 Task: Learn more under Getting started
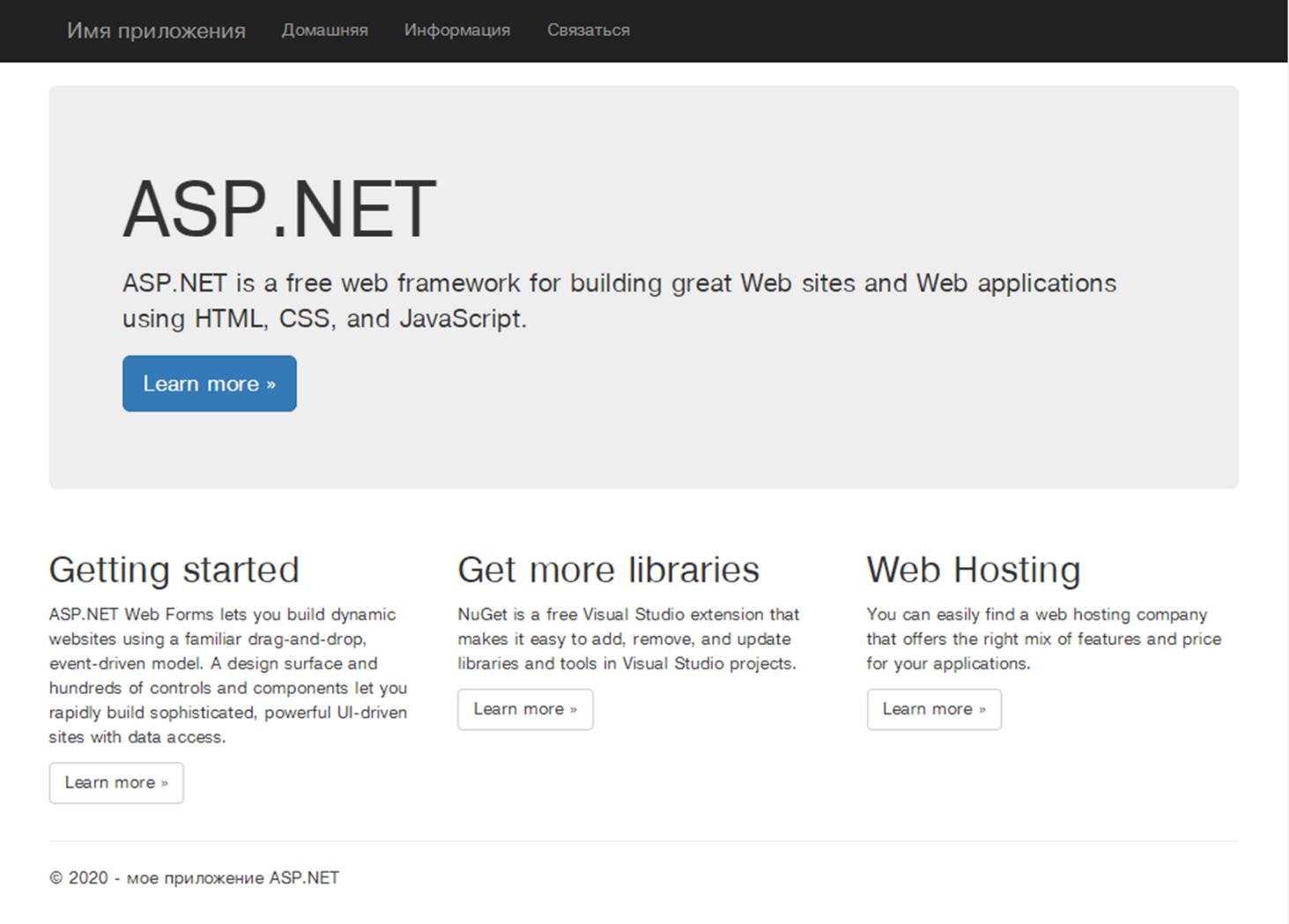116,783
